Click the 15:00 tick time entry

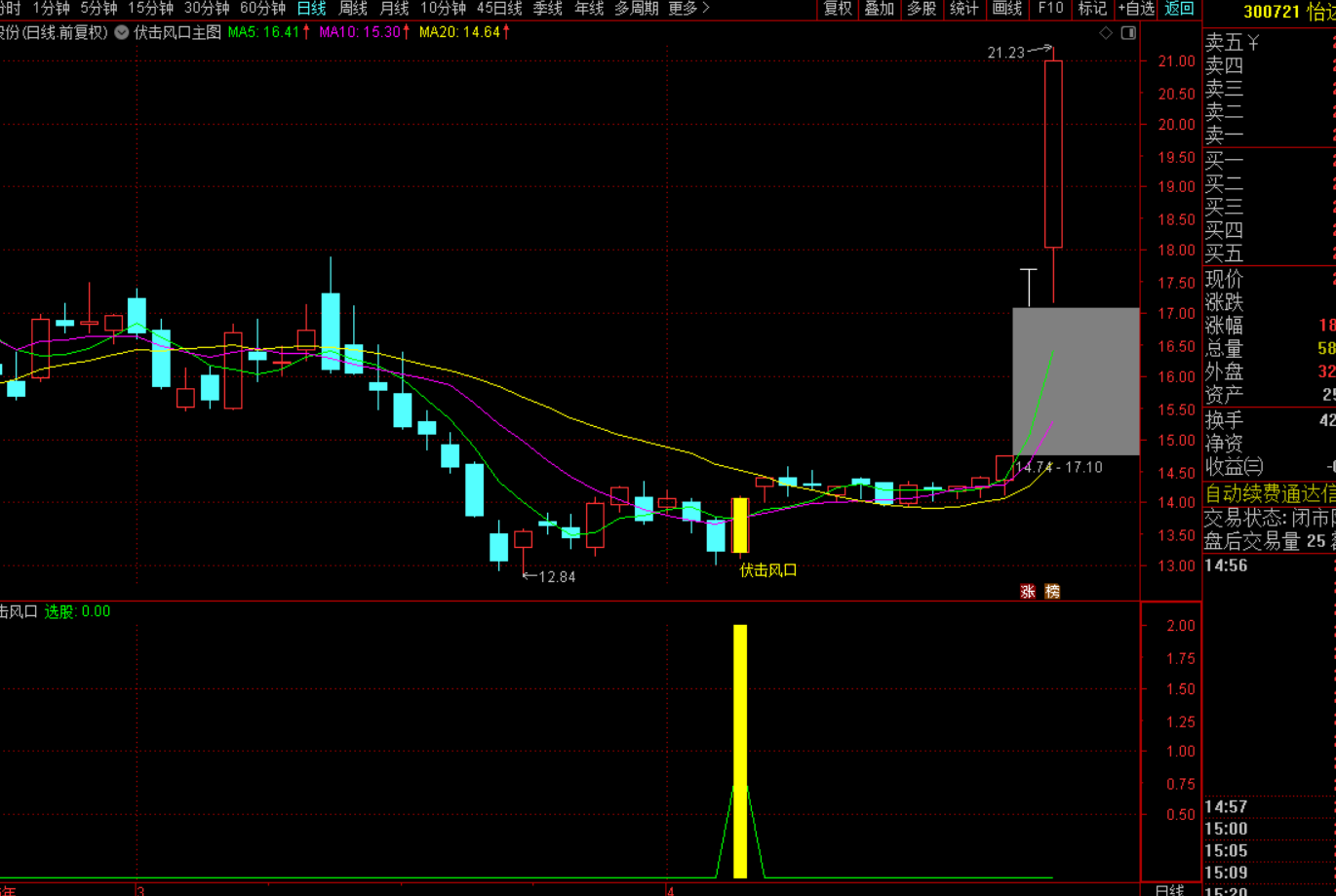click(x=1226, y=829)
